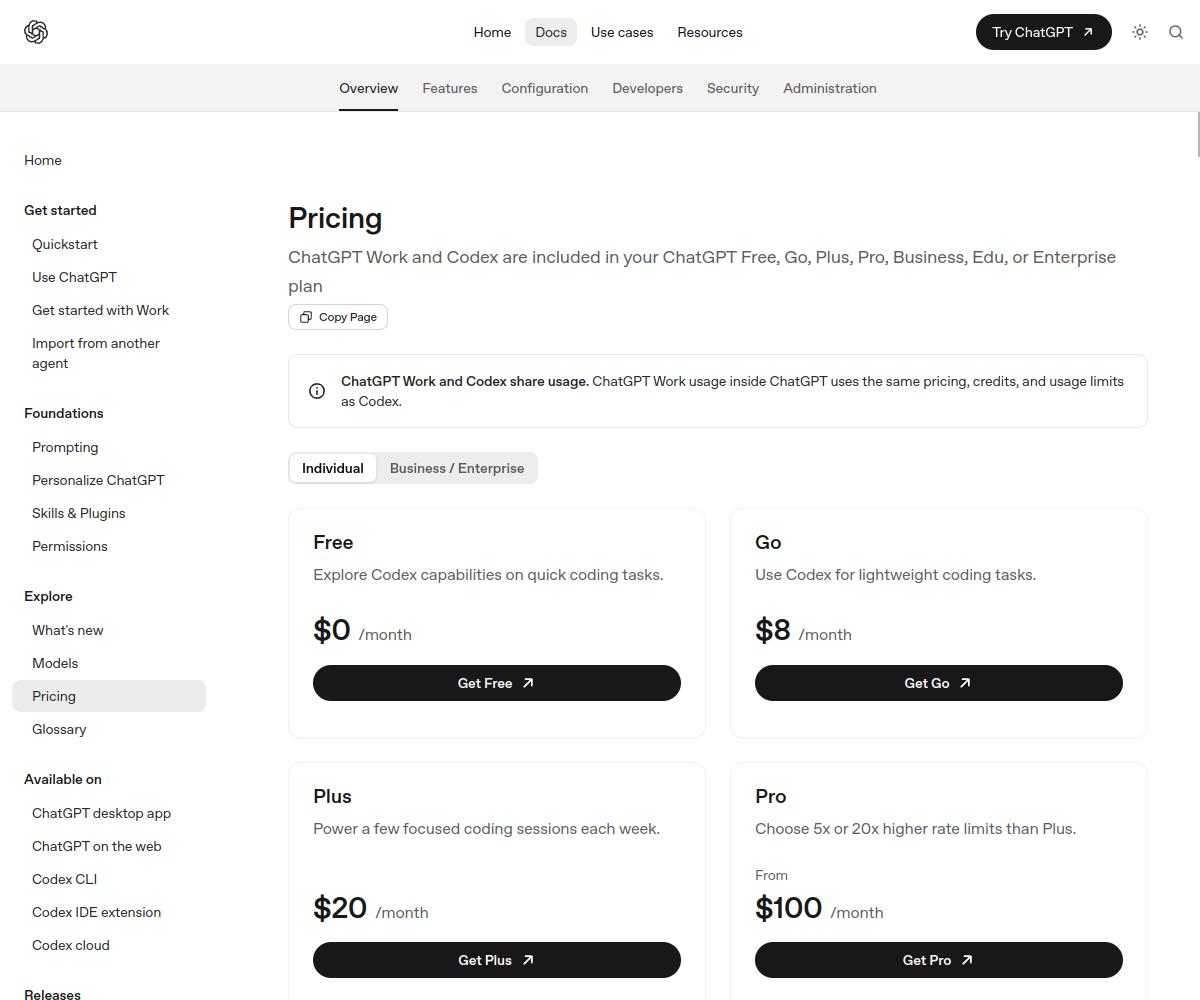Viewport: 1200px width, 1000px height.
Task: Open Get started with Work link
Action: [x=100, y=310]
